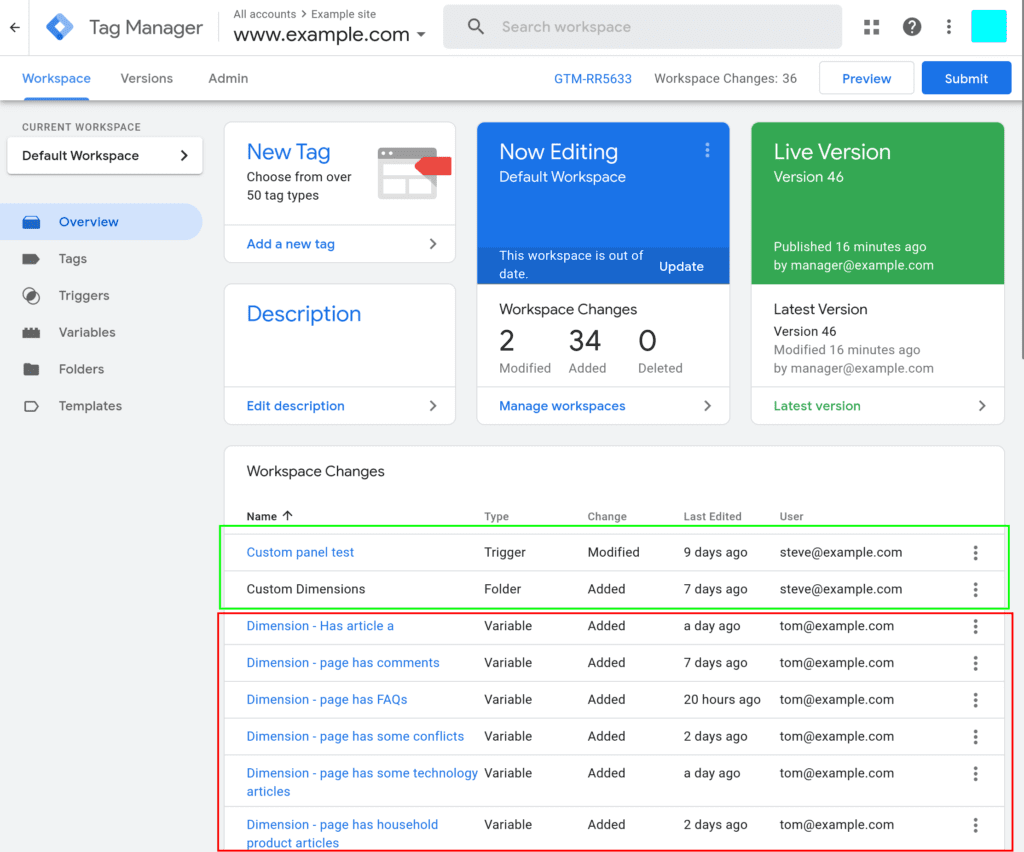Click the Tag Manager logo
Screen dimensions: 1024x852
59,27
